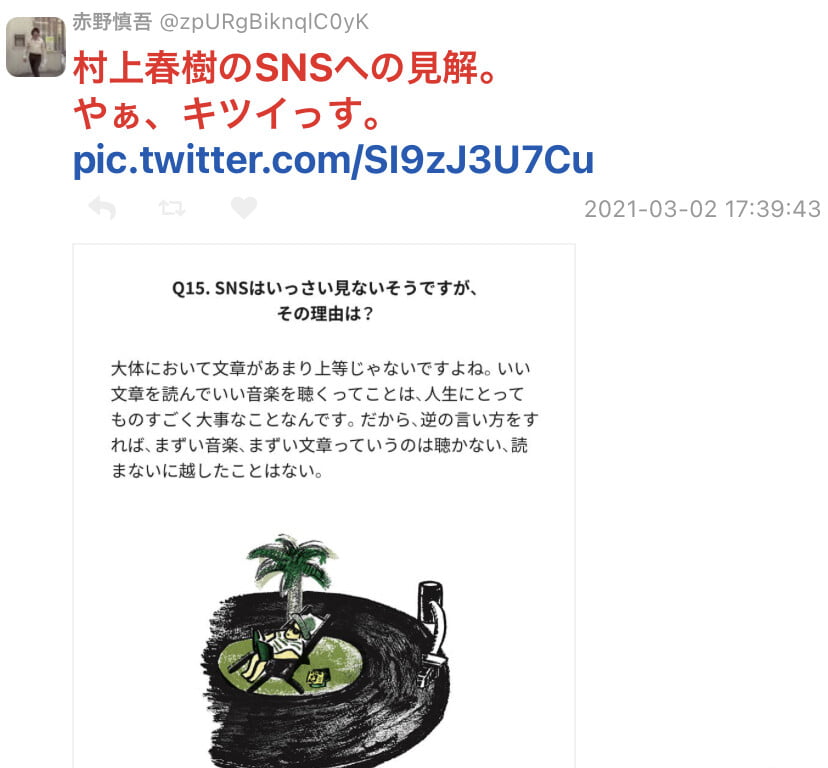Click the last answer line ending 越したことはない。

click(x=217, y=471)
